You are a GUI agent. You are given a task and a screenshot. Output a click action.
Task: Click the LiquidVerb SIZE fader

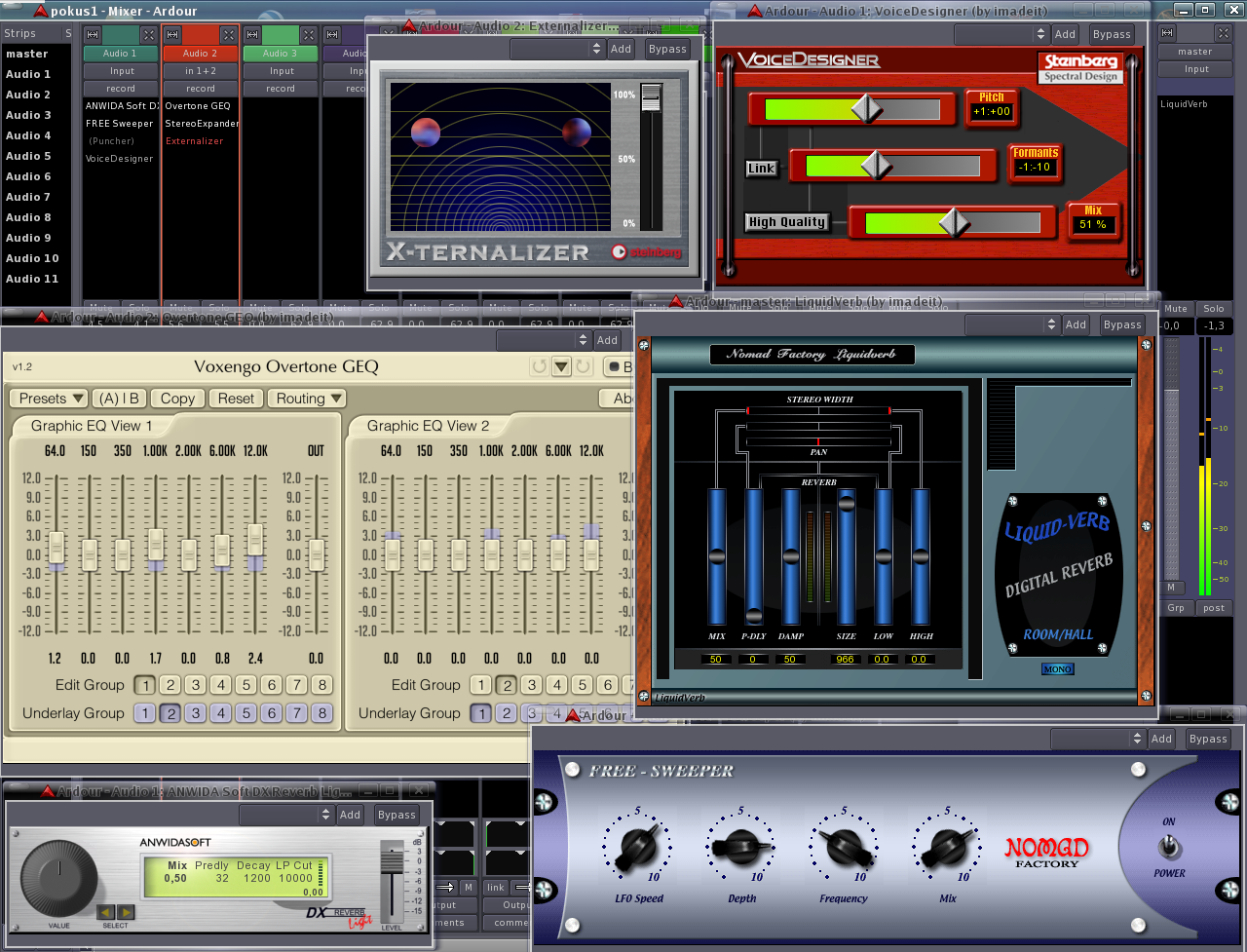click(847, 503)
